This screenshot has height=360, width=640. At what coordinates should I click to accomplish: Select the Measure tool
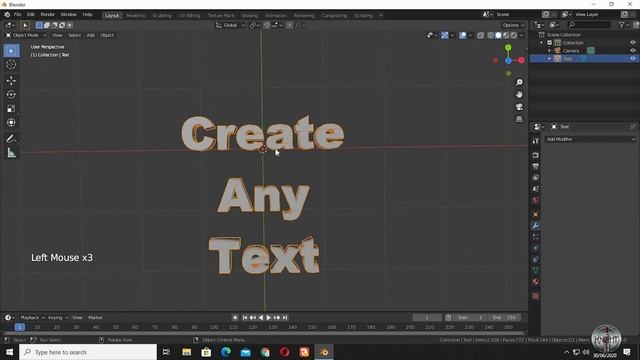[11, 153]
